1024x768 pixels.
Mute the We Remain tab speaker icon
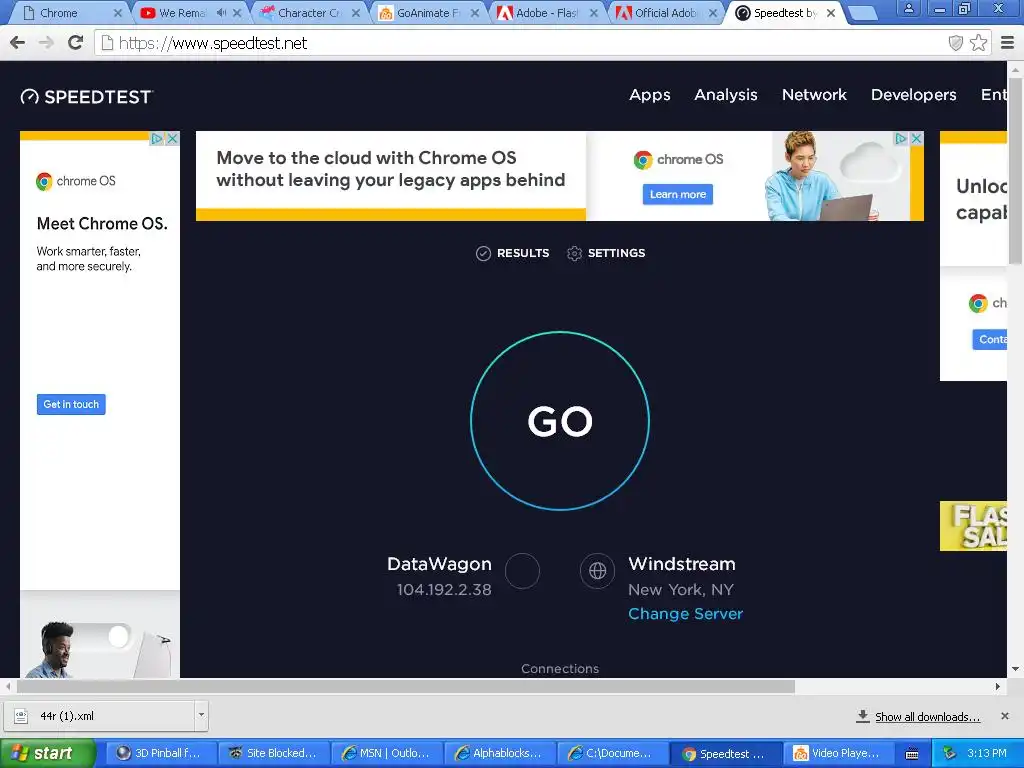pyautogui.click(x=221, y=12)
